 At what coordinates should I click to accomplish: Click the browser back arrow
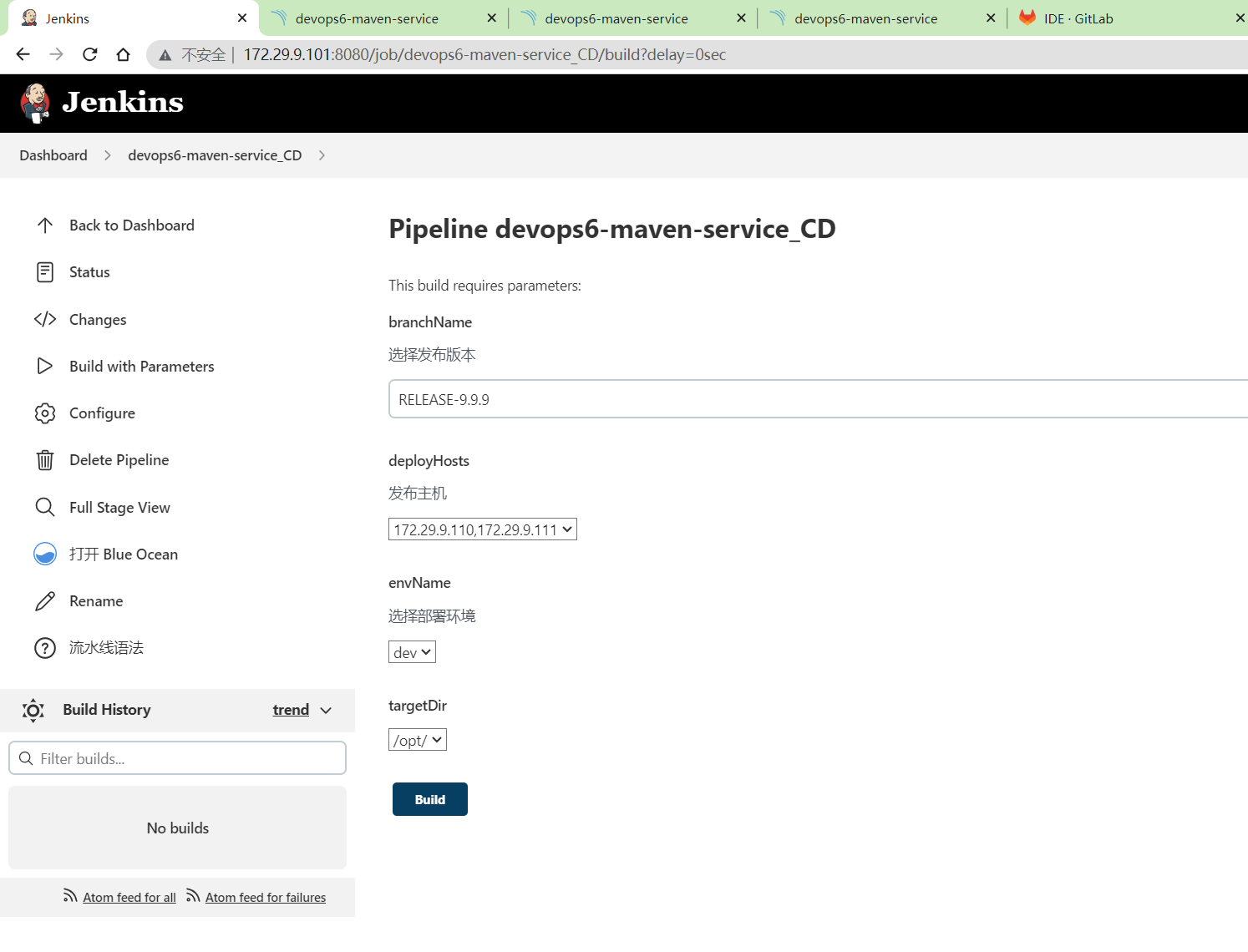coord(23,54)
